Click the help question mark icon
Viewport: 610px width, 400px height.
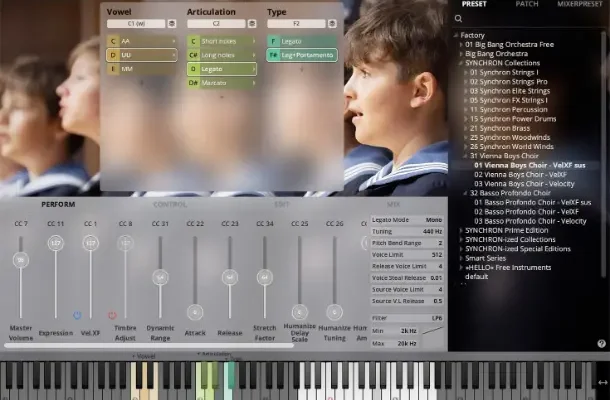pyautogui.click(x=601, y=343)
